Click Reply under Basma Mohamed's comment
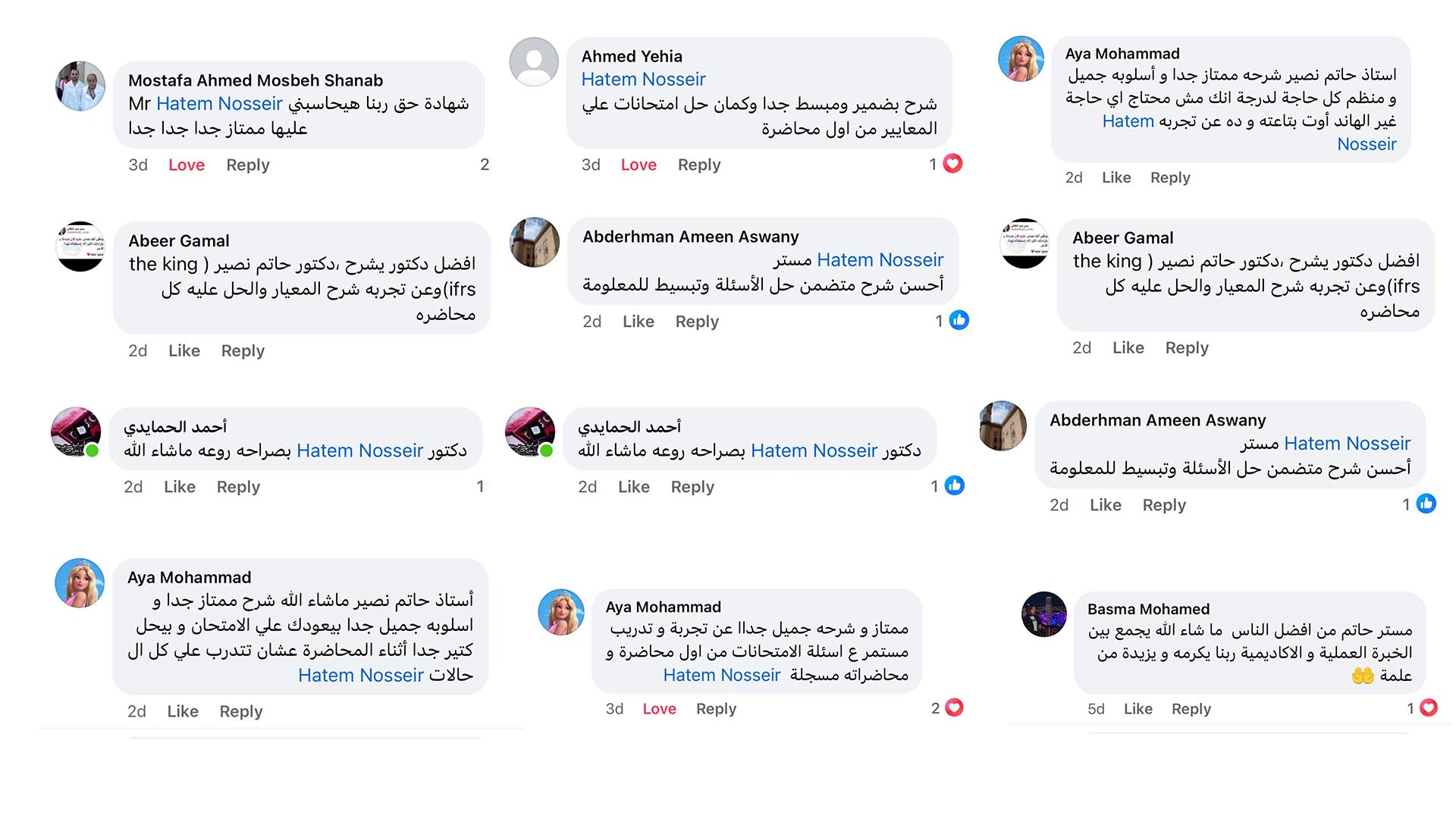1456x819 pixels. pyautogui.click(x=1191, y=709)
